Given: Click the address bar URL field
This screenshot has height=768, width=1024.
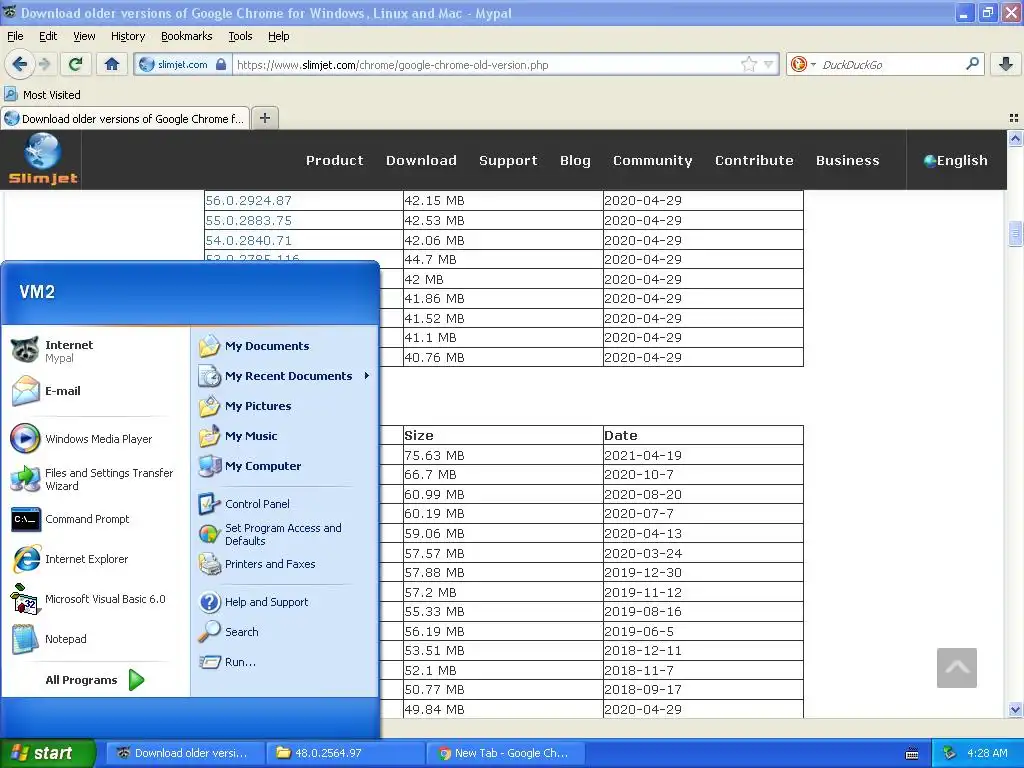Looking at the screenshot, I should pyautogui.click(x=487, y=64).
